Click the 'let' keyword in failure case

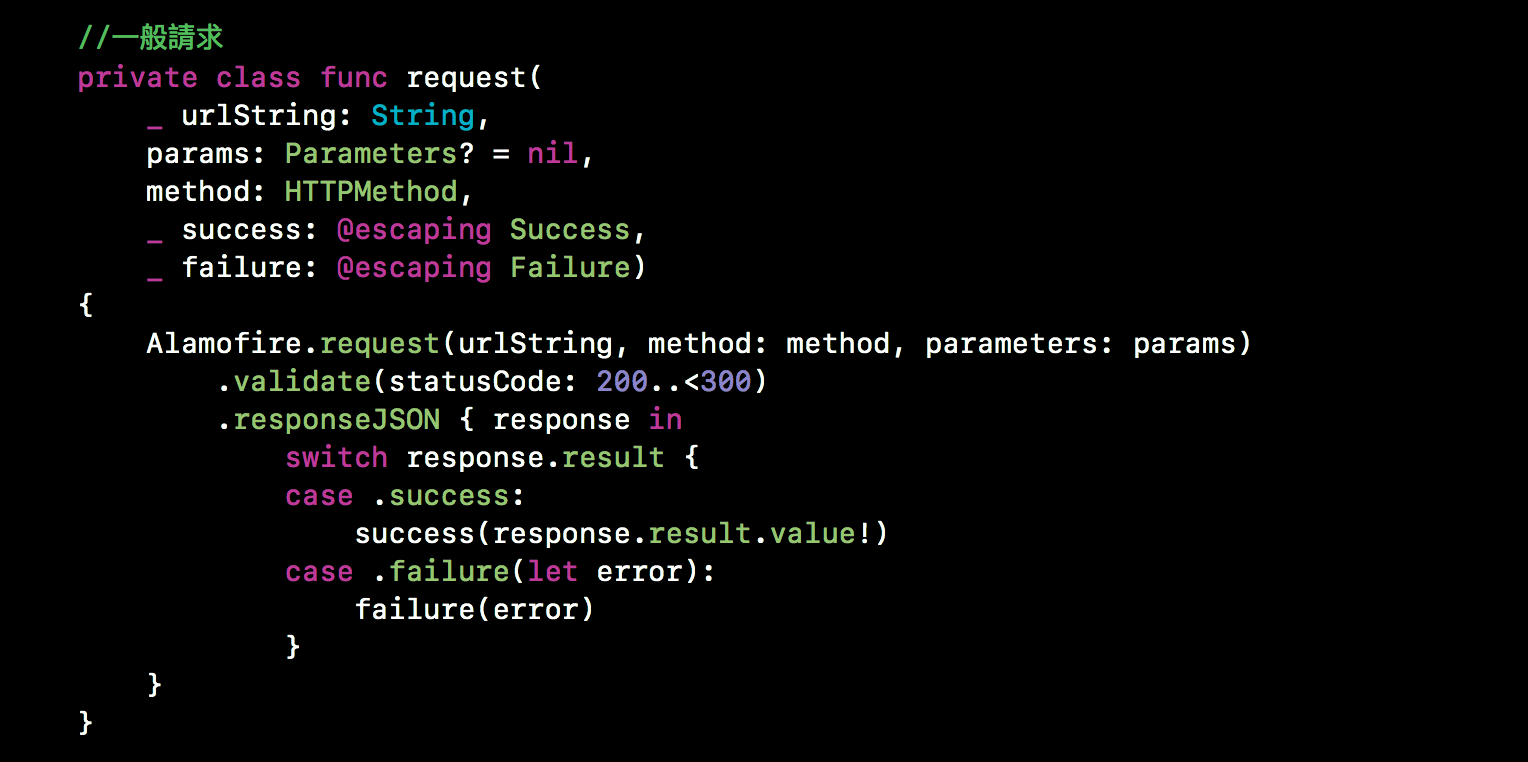[553, 572]
